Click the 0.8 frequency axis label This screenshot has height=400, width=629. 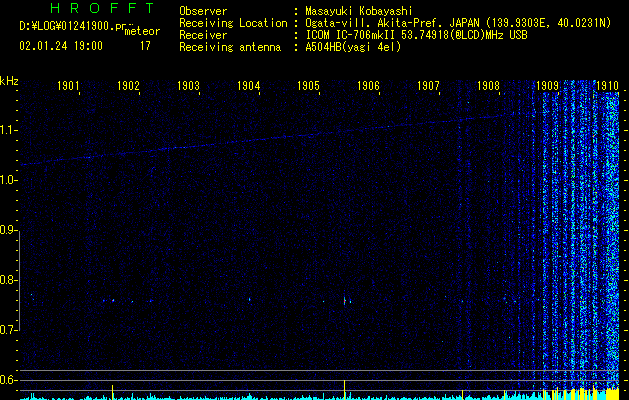click(x=8, y=280)
